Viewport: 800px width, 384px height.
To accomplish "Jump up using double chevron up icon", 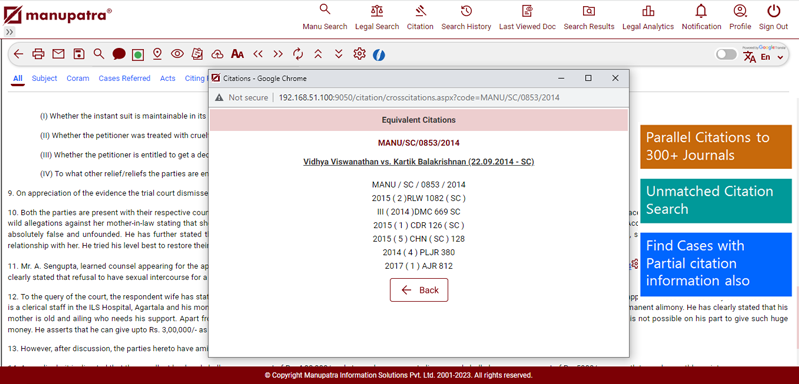I will [318, 54].
